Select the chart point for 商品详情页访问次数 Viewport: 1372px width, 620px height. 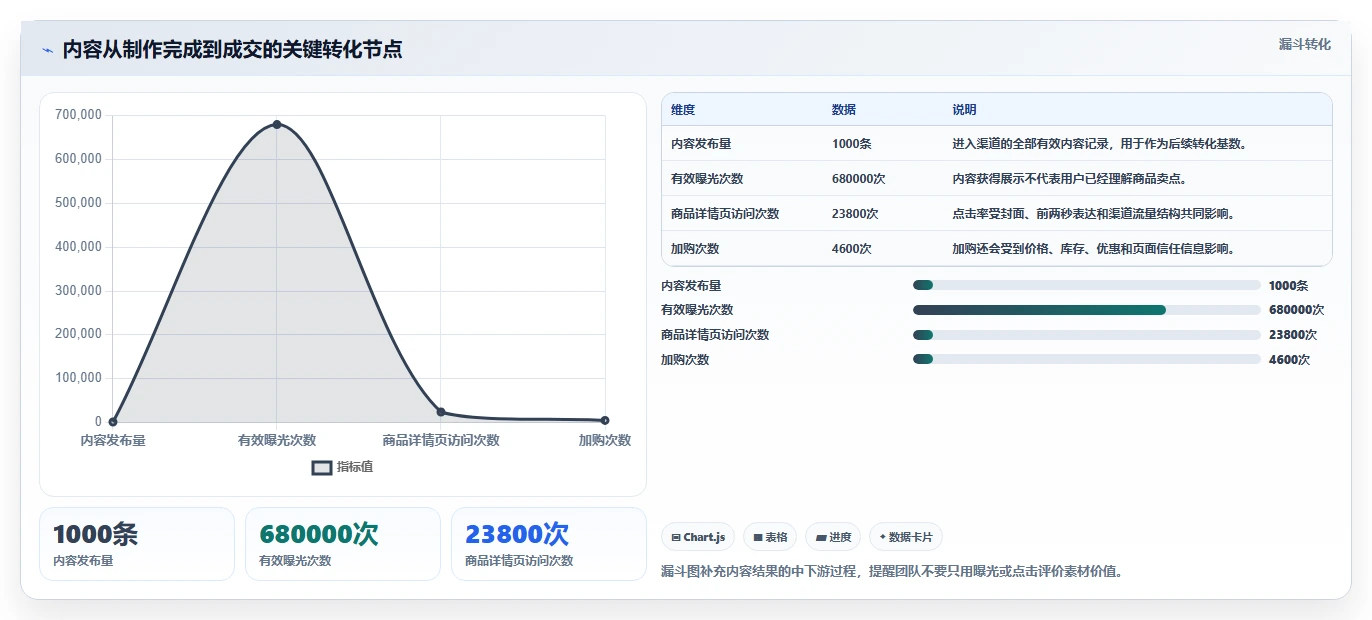pyautogui.click(x=441, y=412)
